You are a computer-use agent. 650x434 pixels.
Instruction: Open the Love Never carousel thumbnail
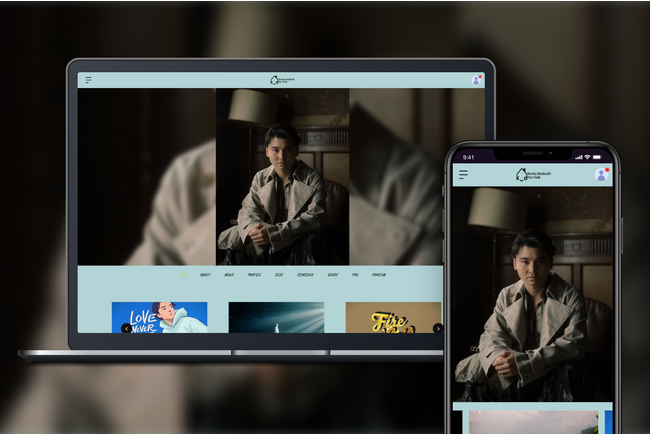160,318
